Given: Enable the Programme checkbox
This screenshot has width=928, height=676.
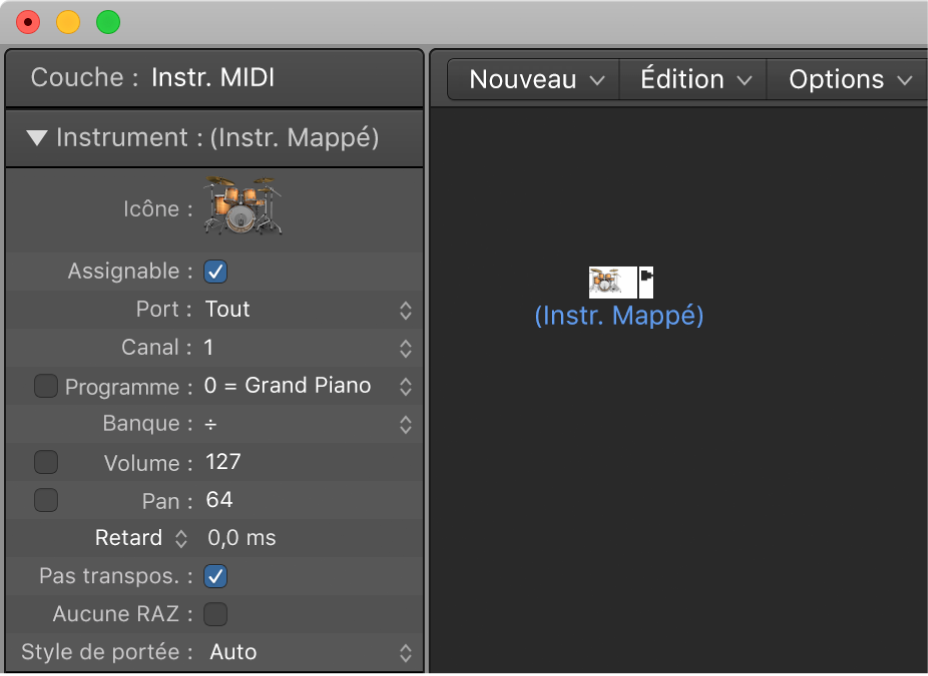Looking at the screenshot, I should [x=46, y=386].
